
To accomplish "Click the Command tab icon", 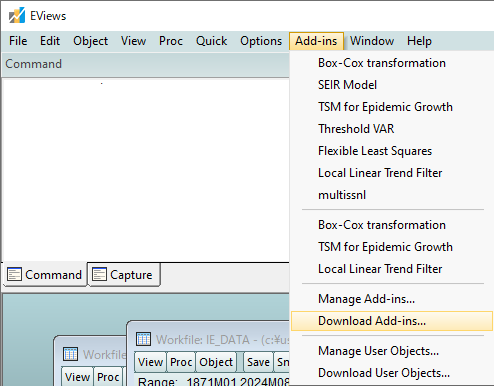I will (x=14, y=274).
